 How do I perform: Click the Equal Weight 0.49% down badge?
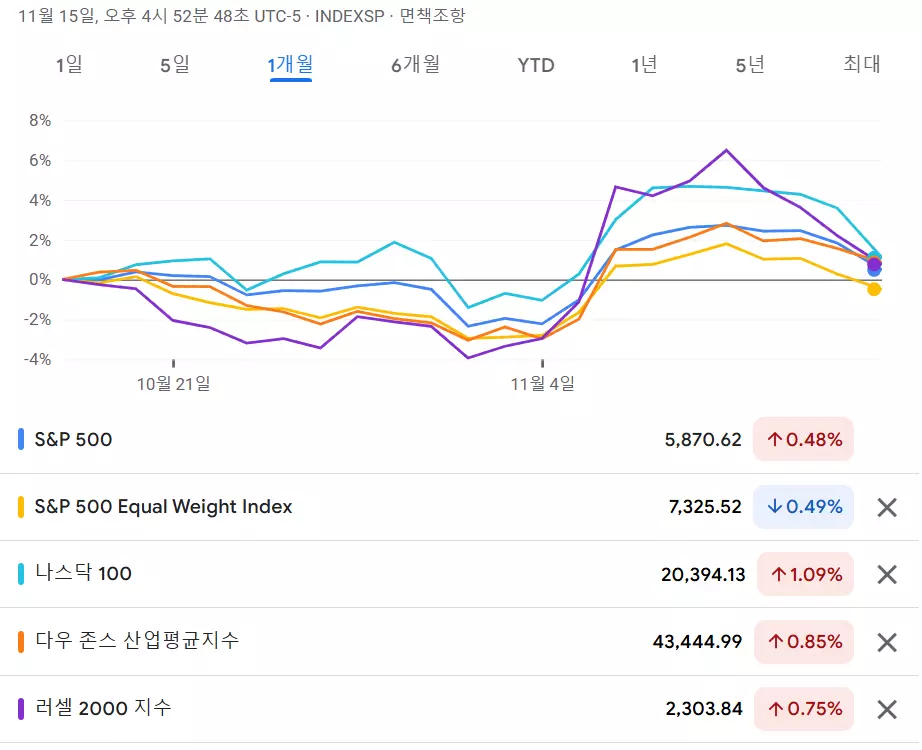tap(803, 507)
